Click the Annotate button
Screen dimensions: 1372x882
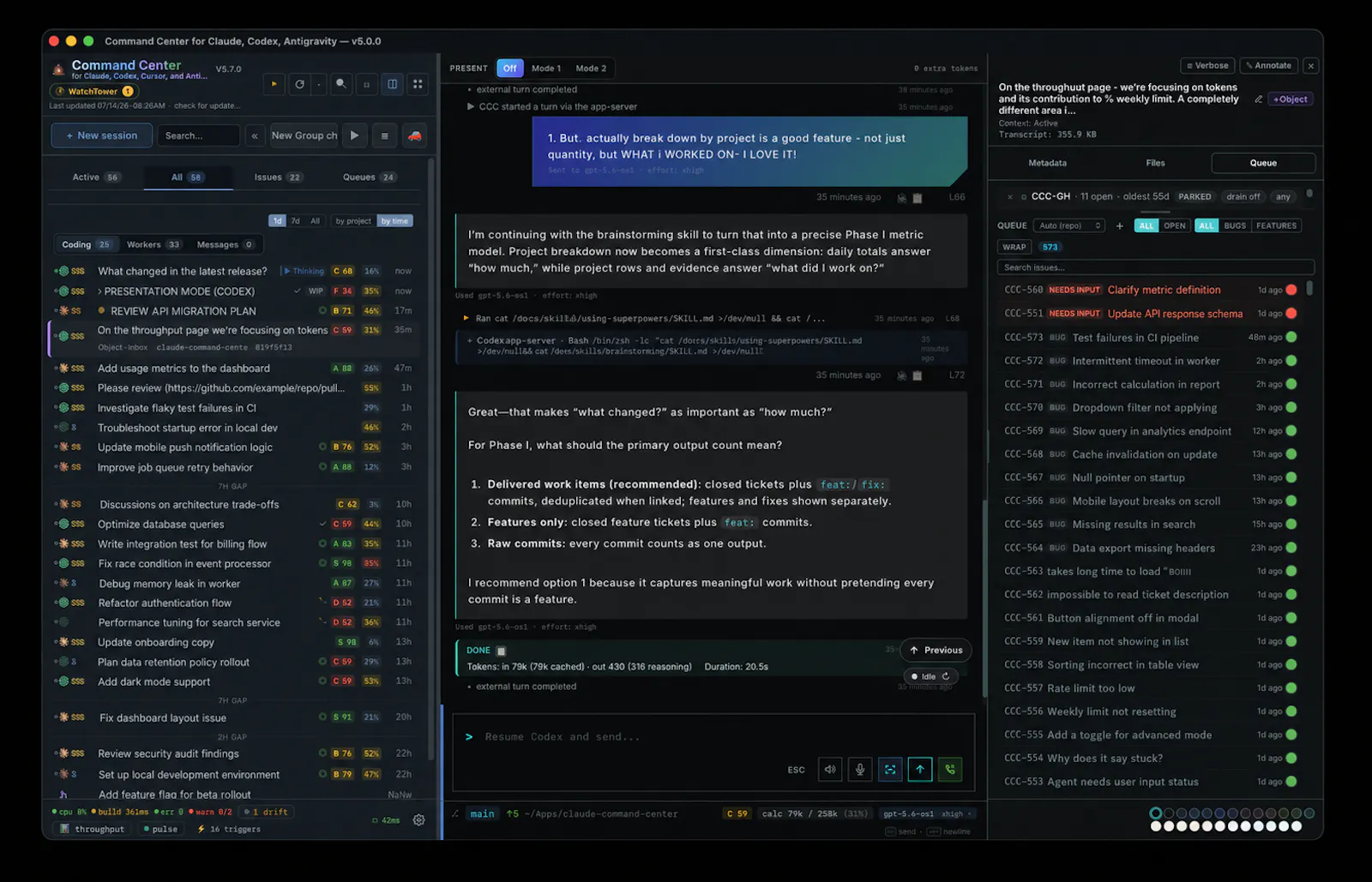point(1269,66)
